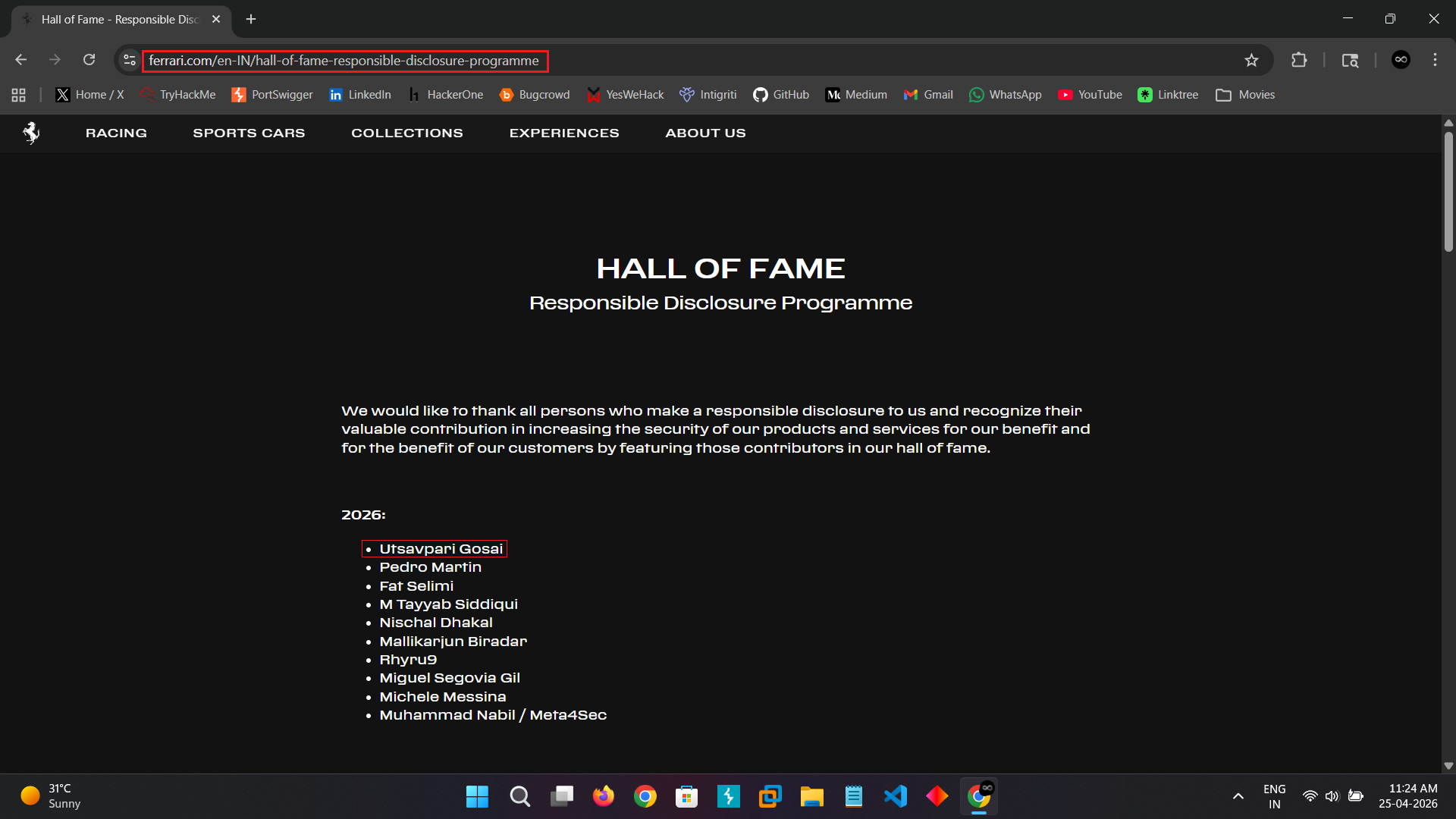The height and width of the screenshot is (819, 1456).
Task: Click the name Utsavpari Gosai
Action: click(x=441, y=549)
